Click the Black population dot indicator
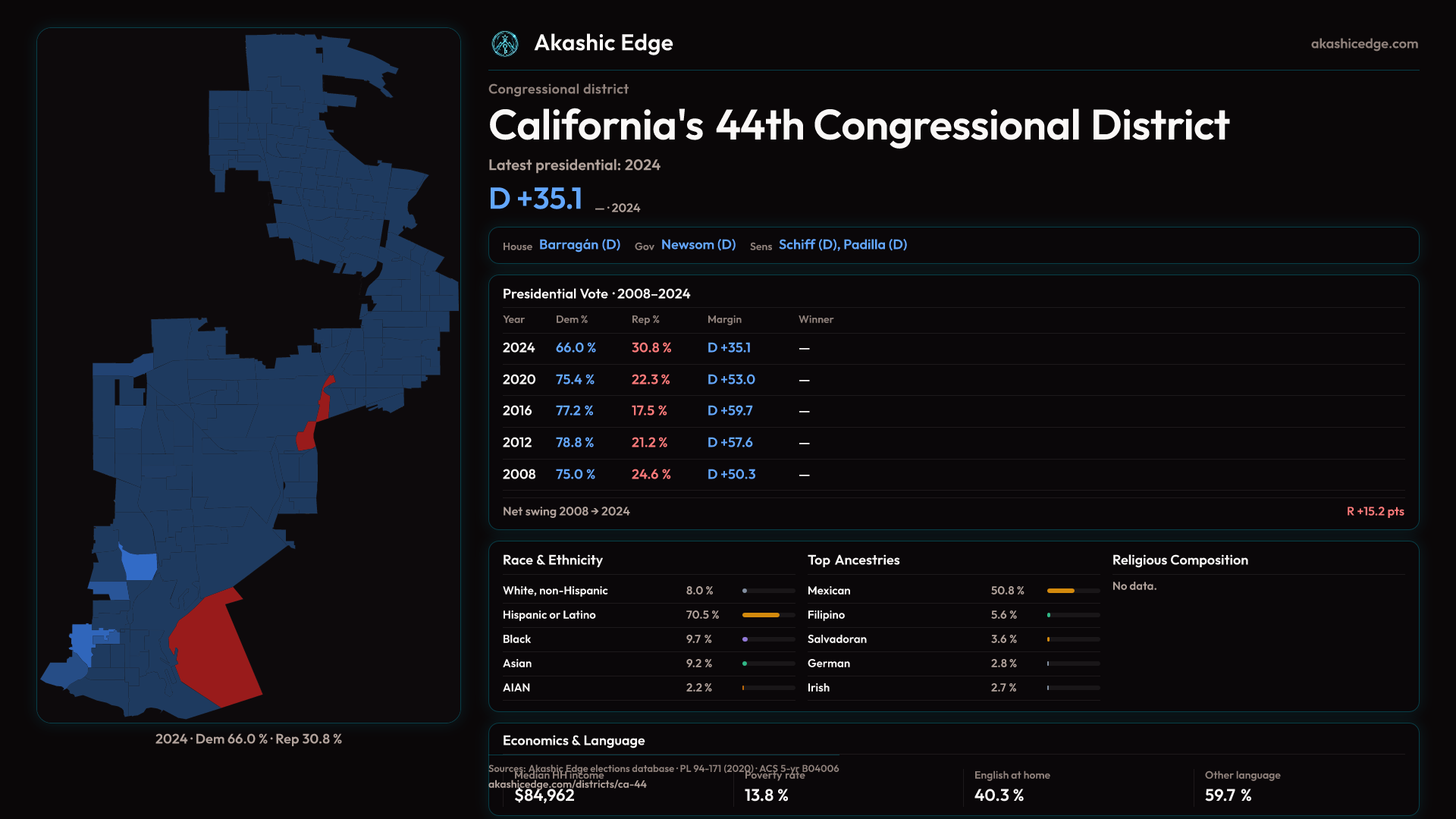 coord(745,639)
